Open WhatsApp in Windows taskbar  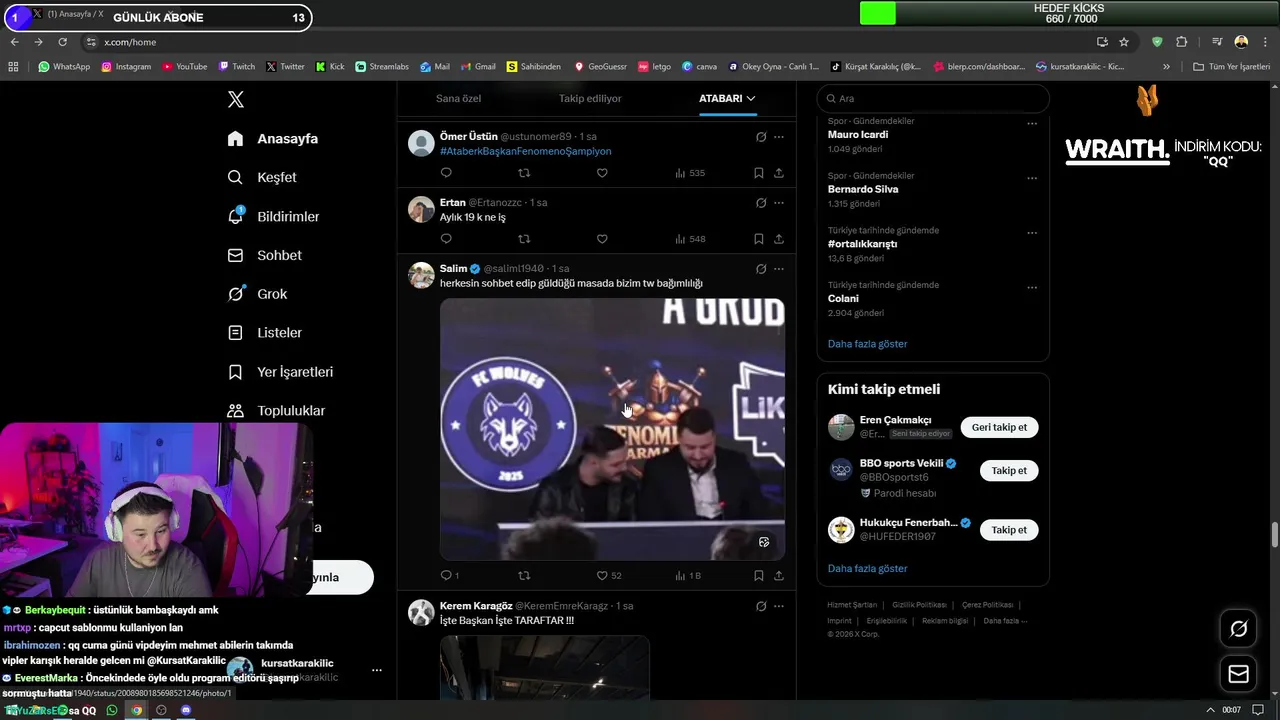[112, 710]
